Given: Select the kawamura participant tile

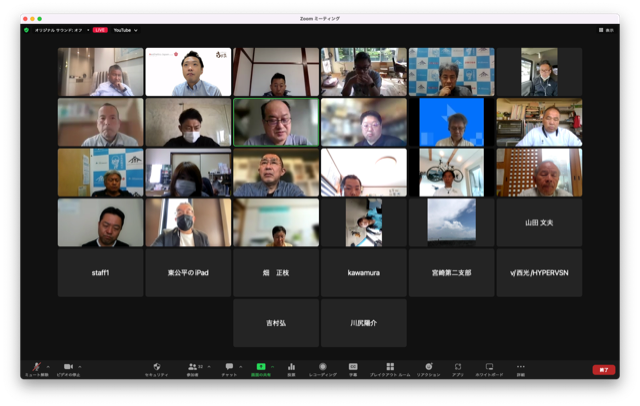Looking at the screenshot, I should [363, 272].
